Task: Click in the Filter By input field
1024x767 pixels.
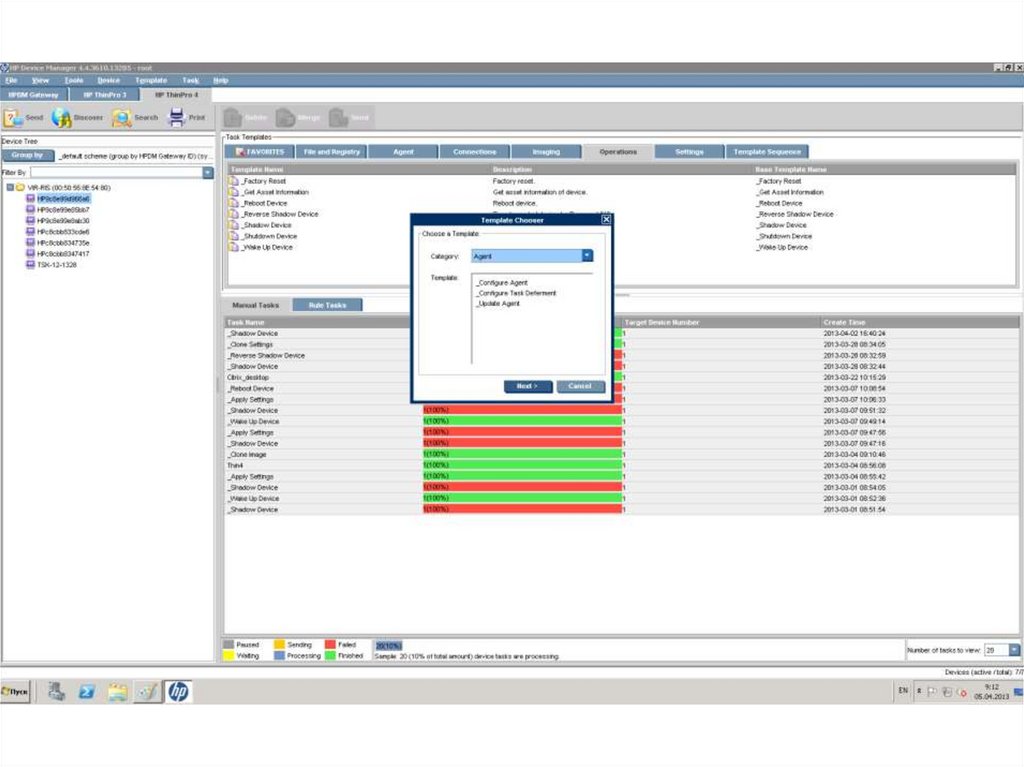Action: 116,172
